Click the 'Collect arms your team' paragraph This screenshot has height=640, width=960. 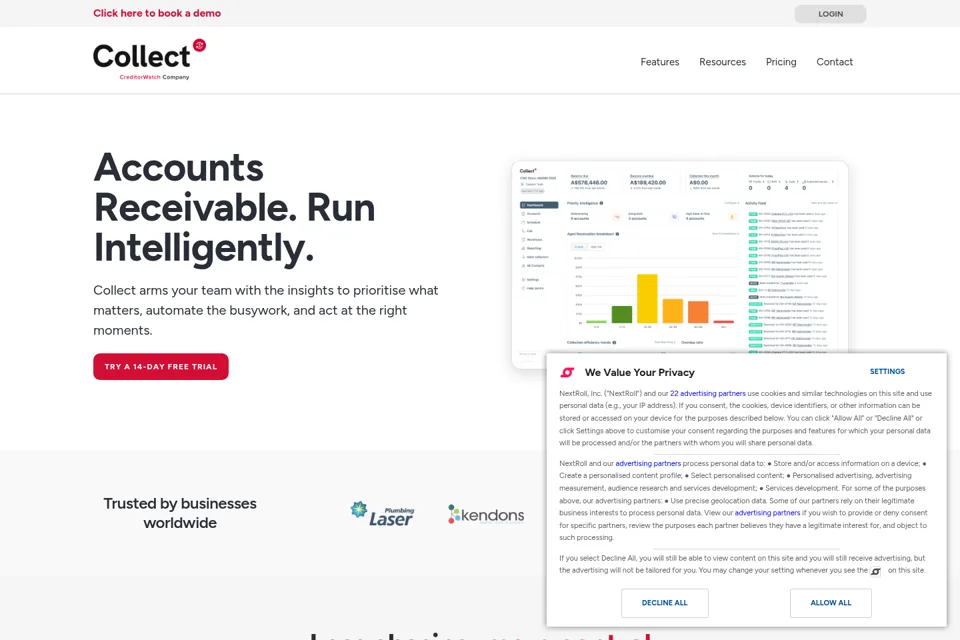coord(266,311)
